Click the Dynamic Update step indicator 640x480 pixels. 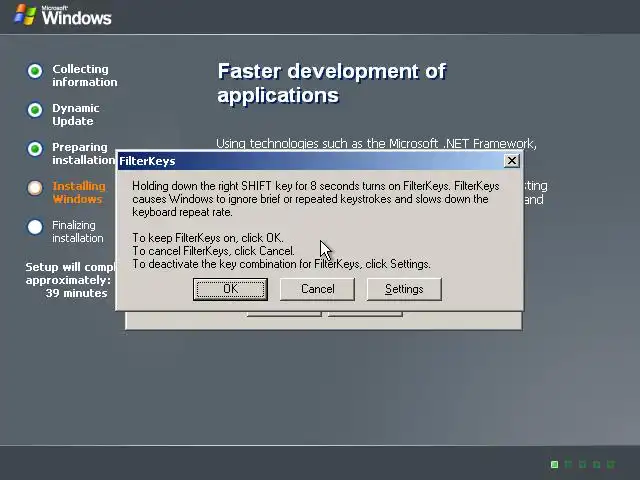click(x=35, y=110)
